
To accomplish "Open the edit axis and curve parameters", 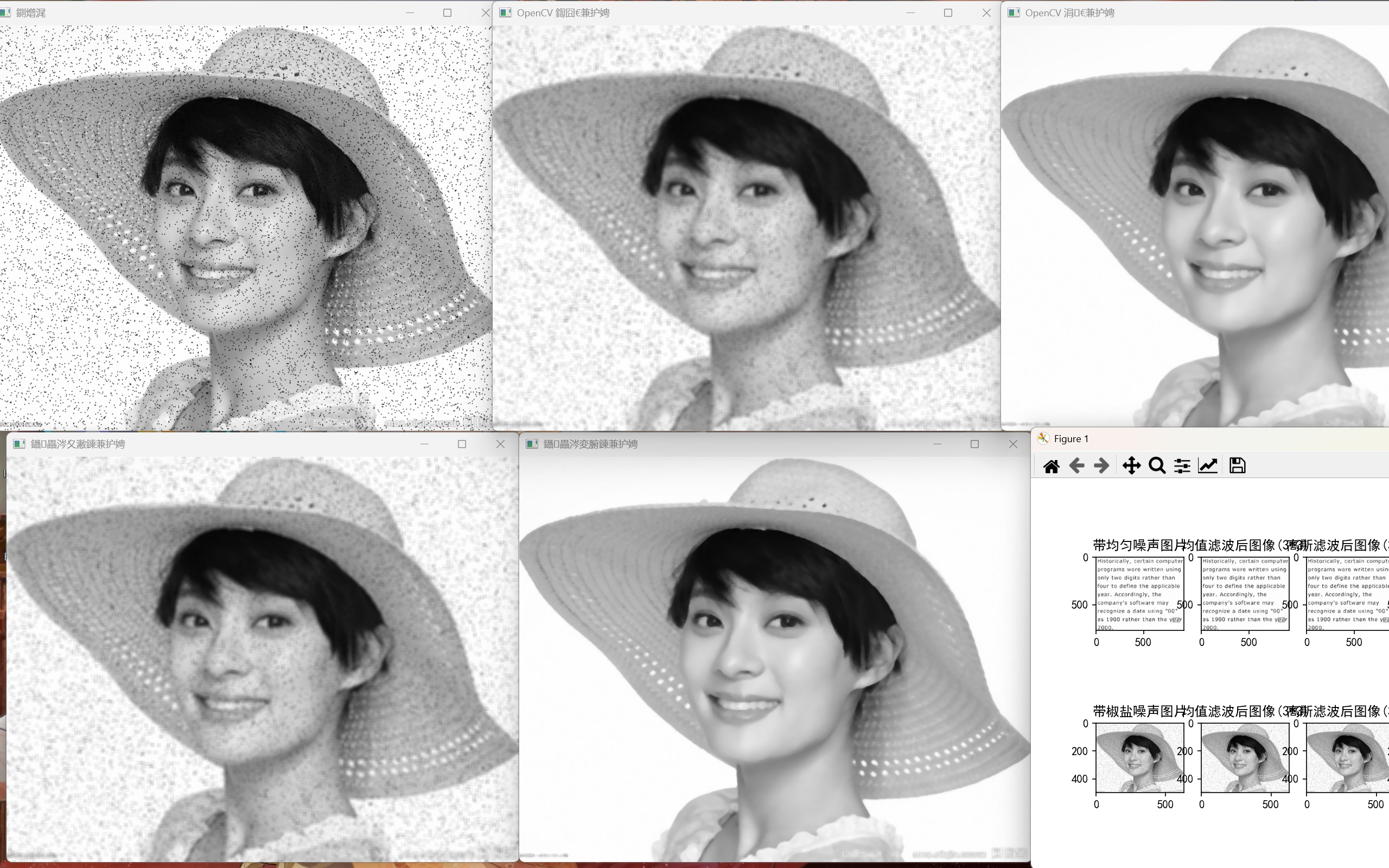I will 1208,465.
